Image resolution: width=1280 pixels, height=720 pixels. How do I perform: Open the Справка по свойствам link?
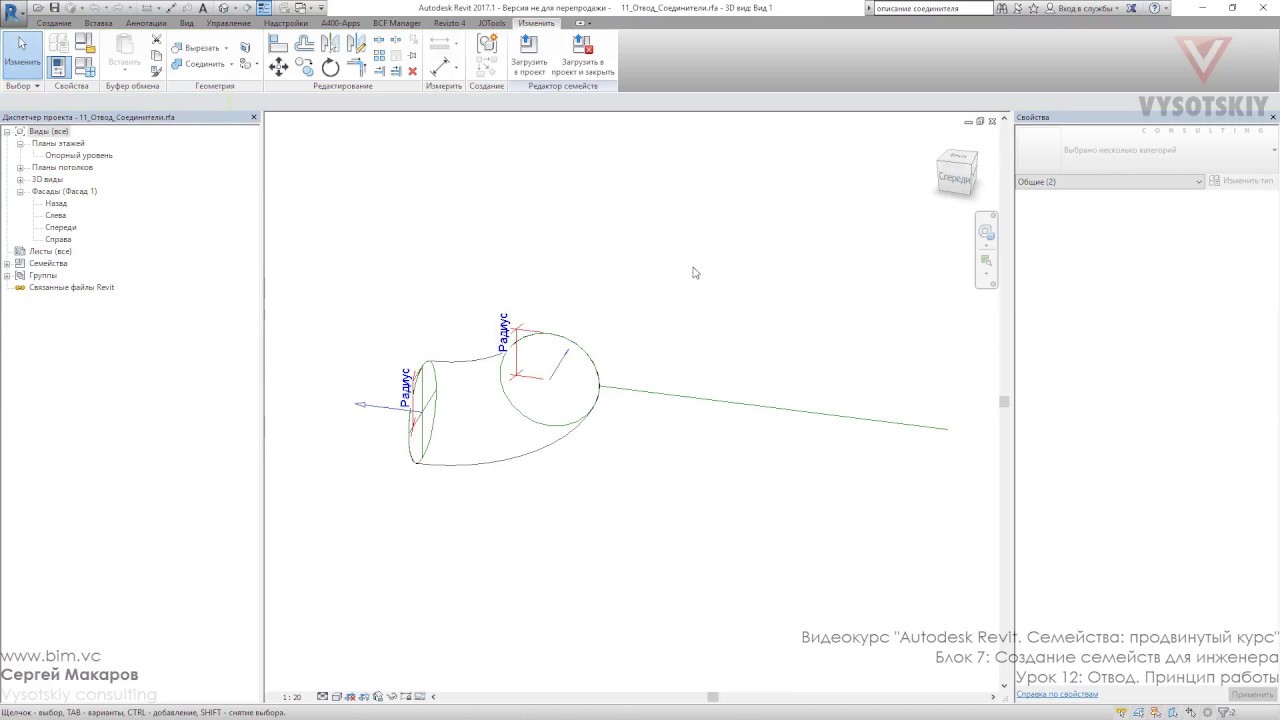[1057, 694]
